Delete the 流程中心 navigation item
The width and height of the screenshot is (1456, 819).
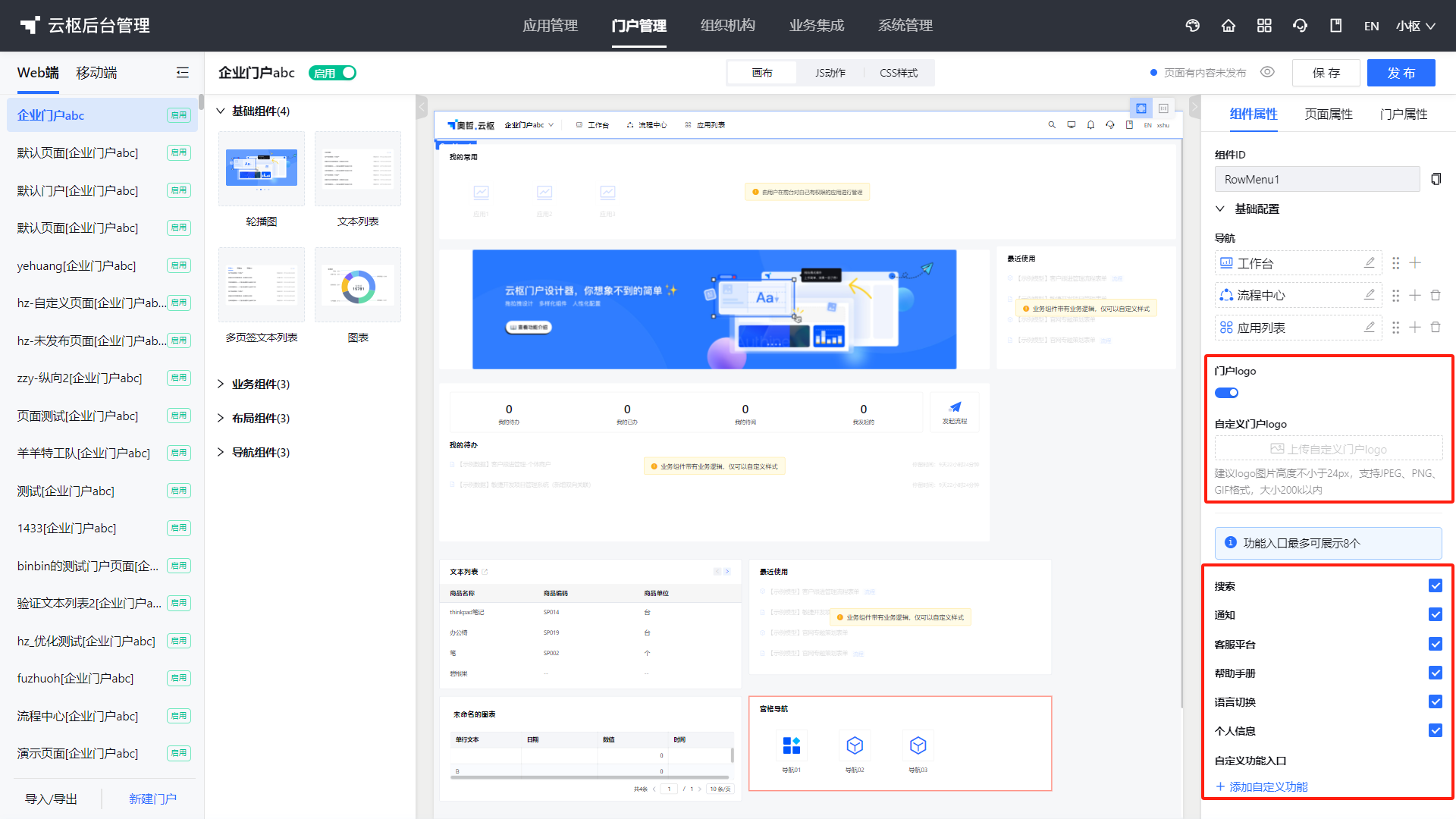click(1436, 295)
